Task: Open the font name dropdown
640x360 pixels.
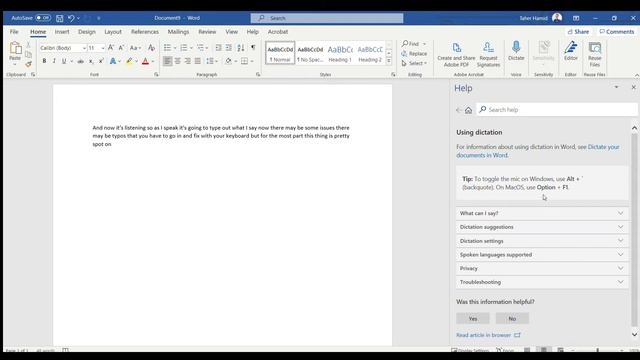Action: [84, 48]
